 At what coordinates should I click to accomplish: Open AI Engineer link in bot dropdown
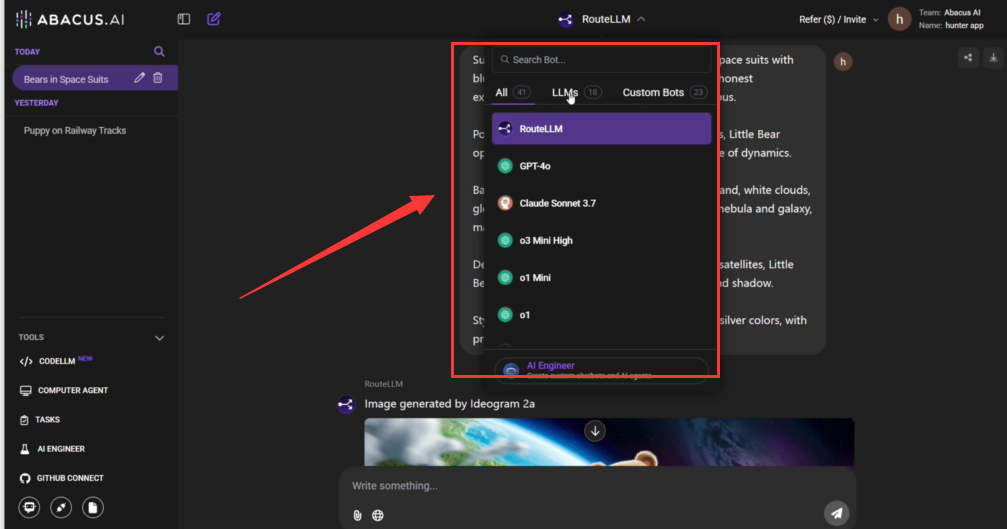pyautogui.click(x=601, y=369)
